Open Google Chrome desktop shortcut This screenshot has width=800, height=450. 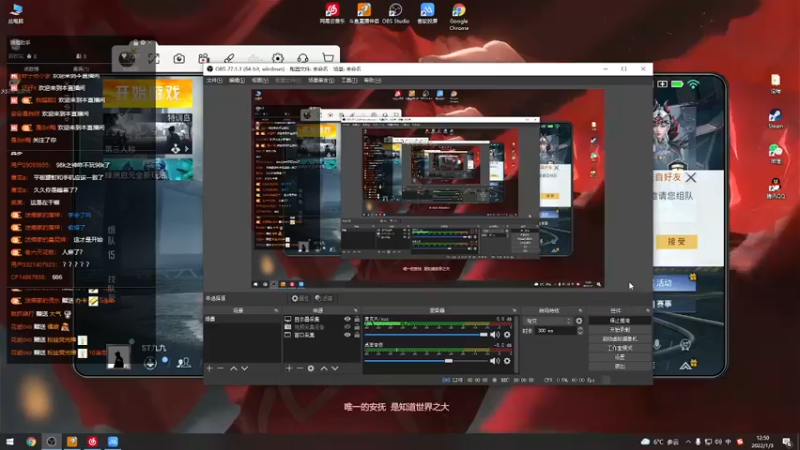pos(459,16)
